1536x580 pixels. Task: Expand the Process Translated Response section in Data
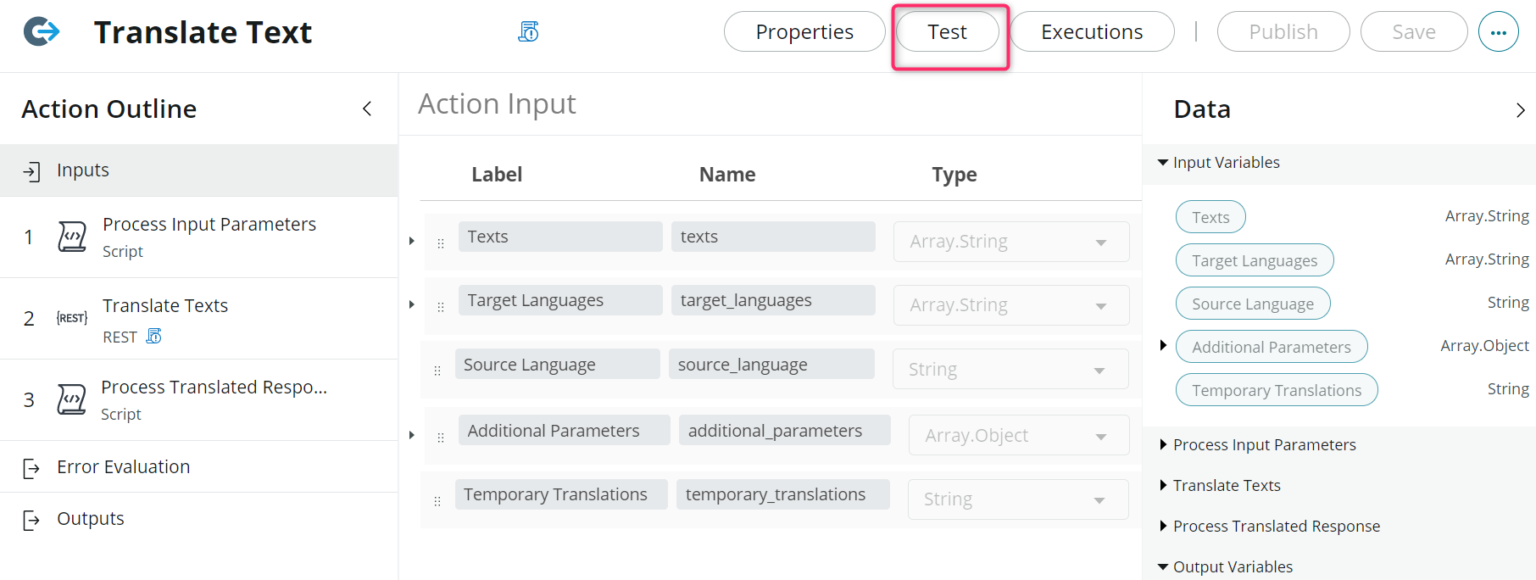tap(1163, 525)
